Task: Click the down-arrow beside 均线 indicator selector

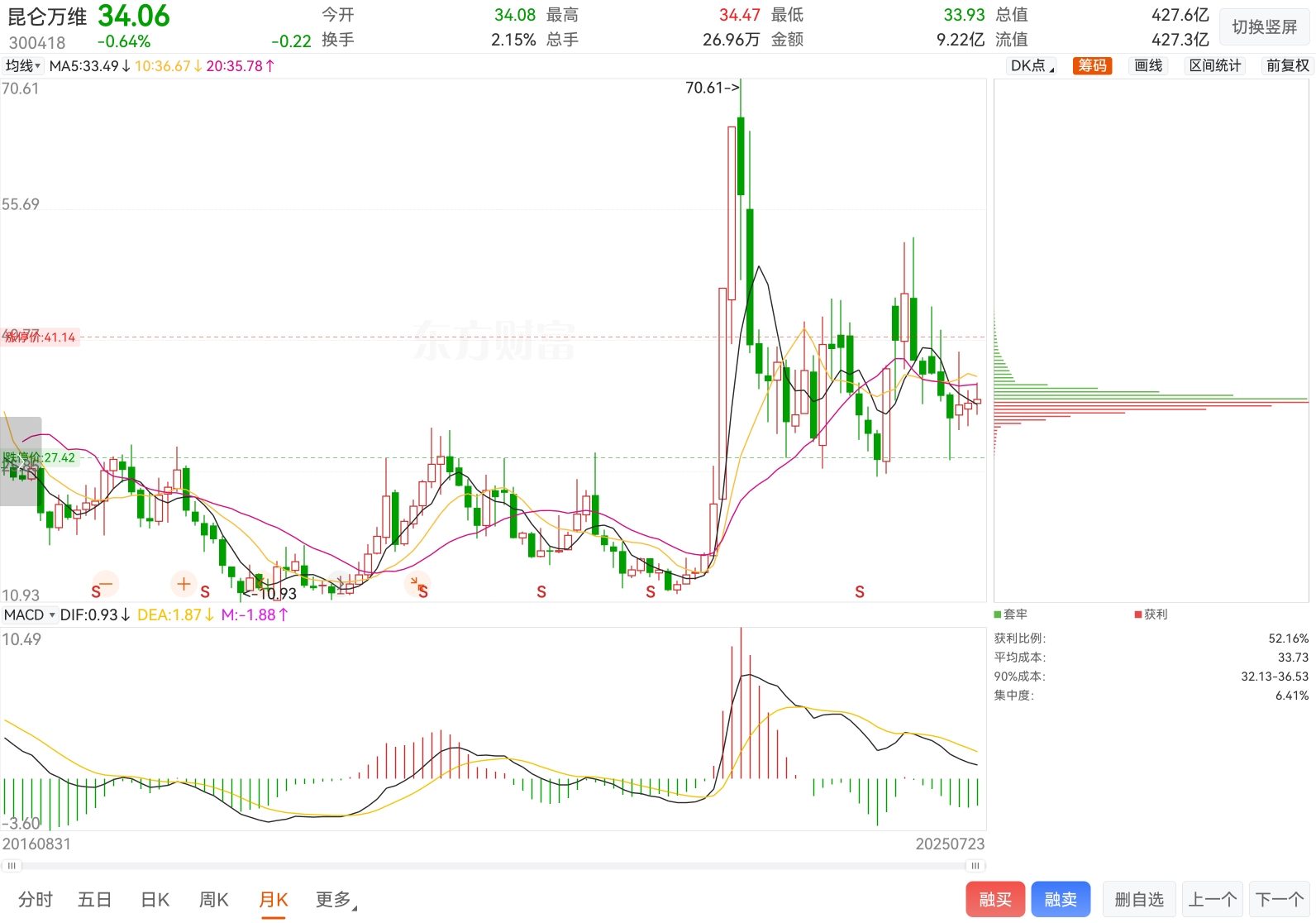Action: tap(38, 66)
